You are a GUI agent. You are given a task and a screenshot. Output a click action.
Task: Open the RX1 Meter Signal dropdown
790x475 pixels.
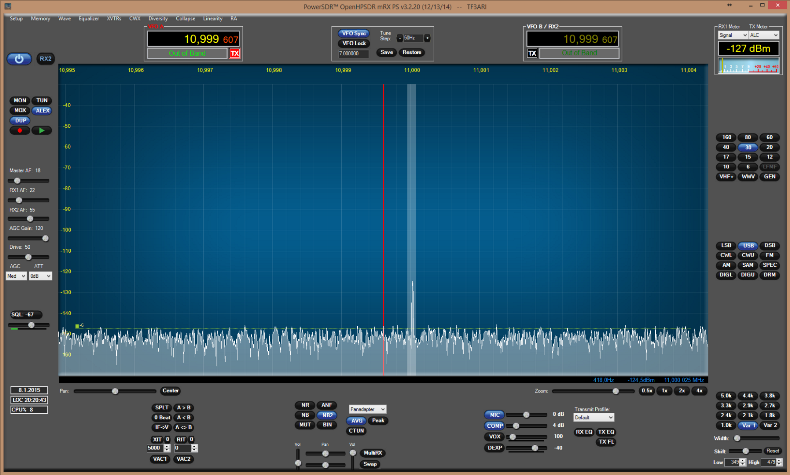(x=733, y=35)
